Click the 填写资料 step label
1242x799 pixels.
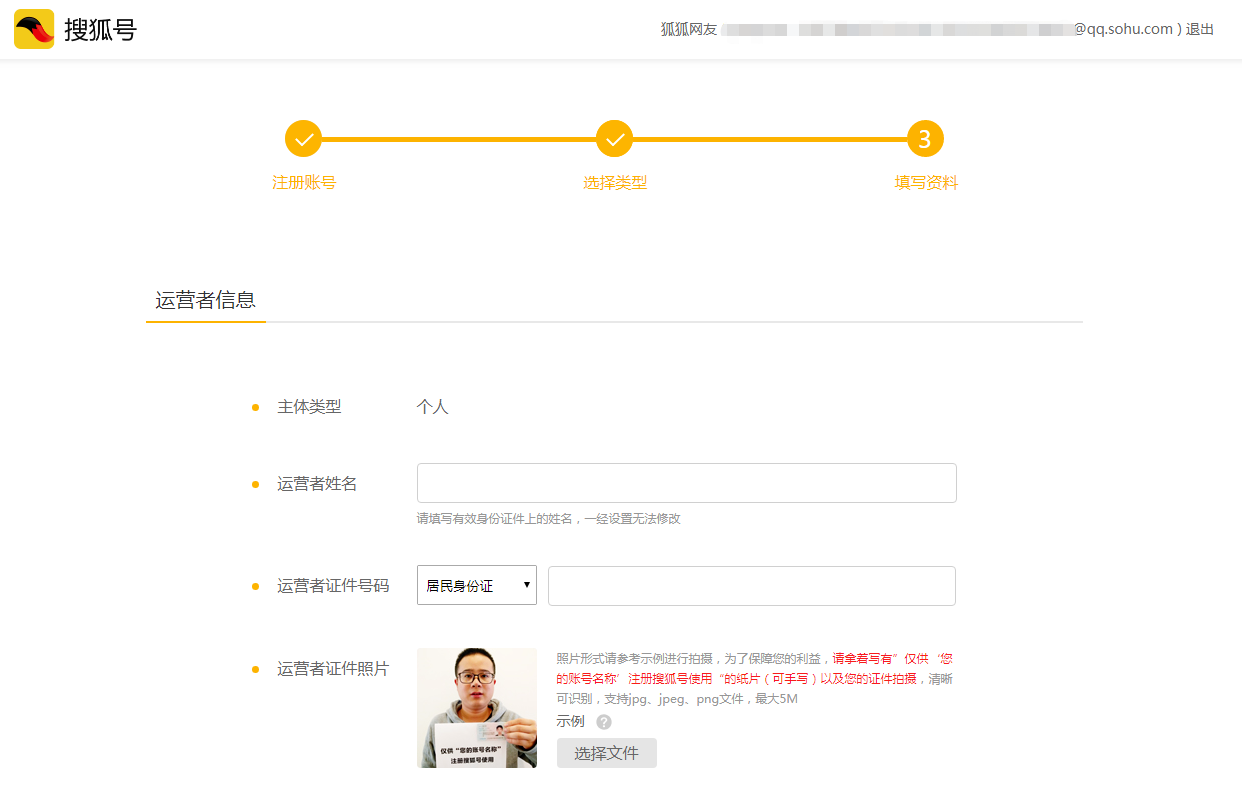tap(925, 184)
